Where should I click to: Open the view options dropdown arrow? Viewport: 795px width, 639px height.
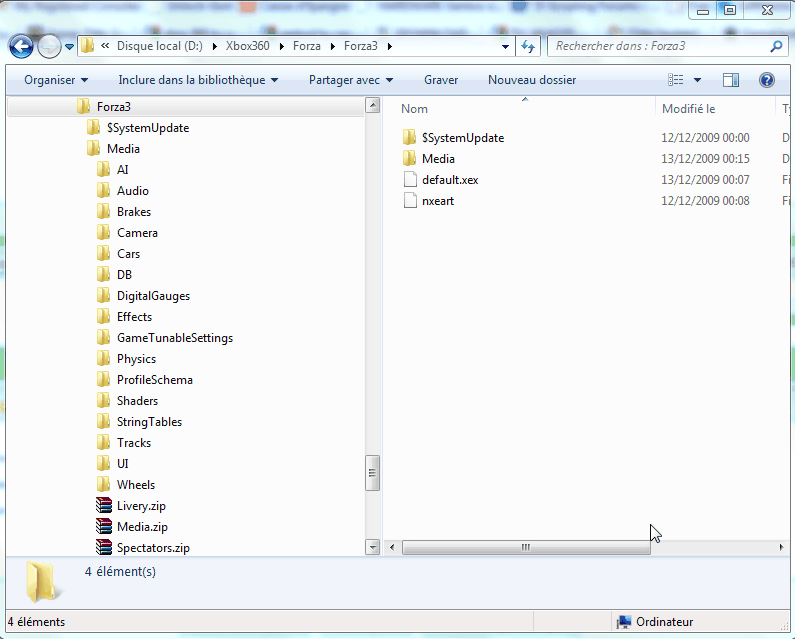pos(697,80)
